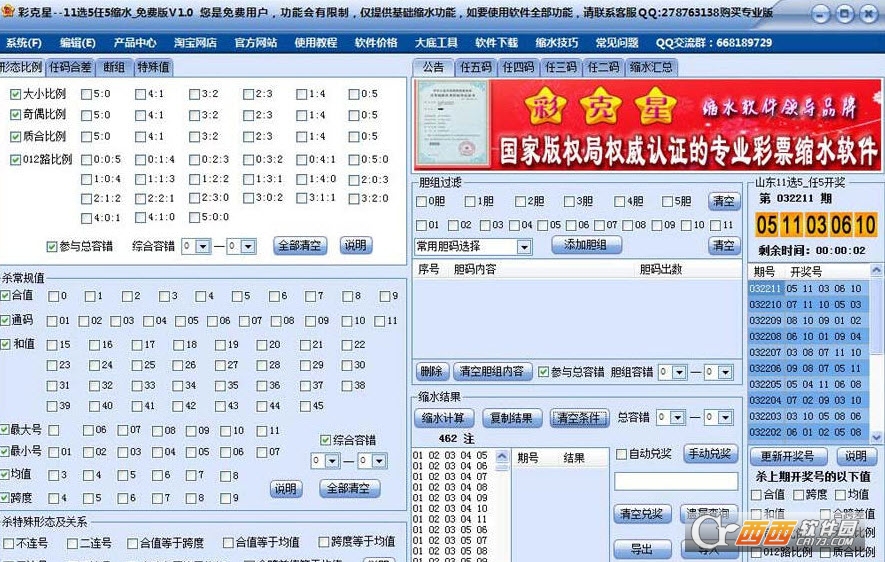
Task: Check the 不连号 checkbox
Action: [x=8, y=543]
